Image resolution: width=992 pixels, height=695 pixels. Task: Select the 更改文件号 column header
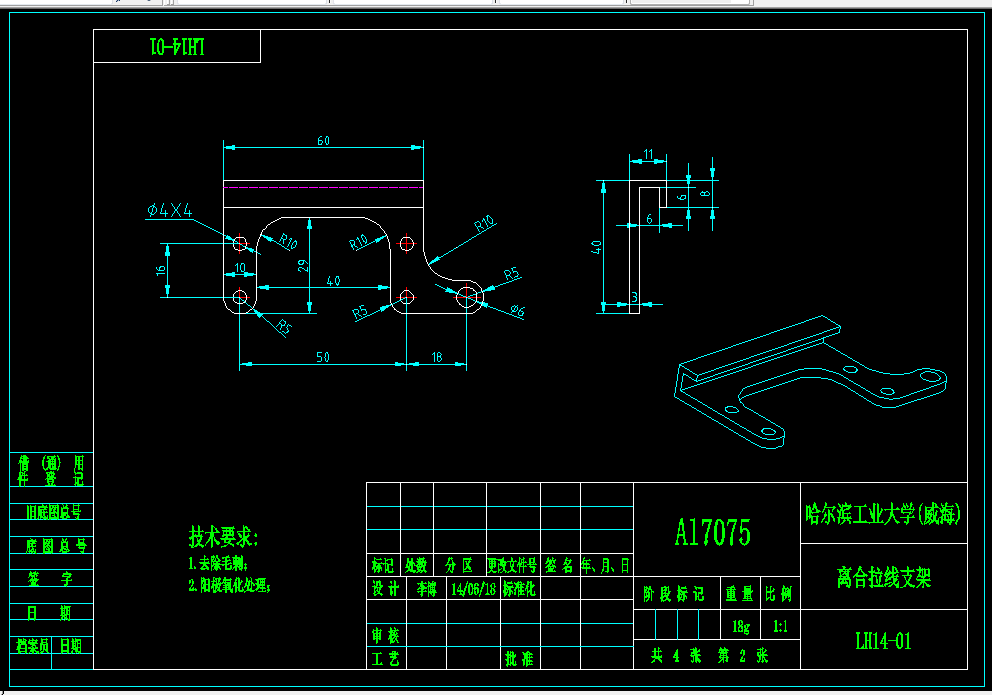pos(512,565)
